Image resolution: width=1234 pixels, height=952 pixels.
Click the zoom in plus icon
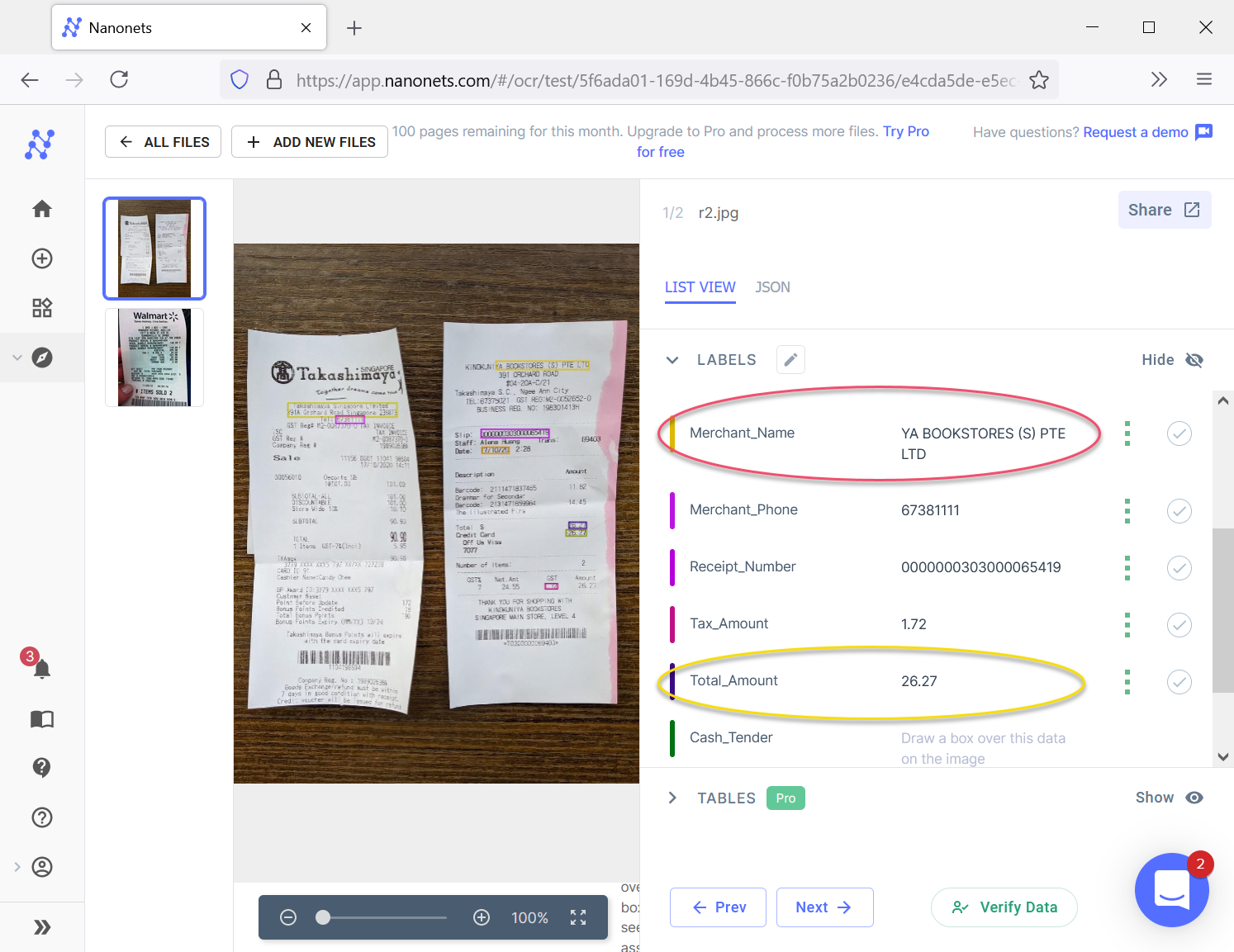(482, 917)
